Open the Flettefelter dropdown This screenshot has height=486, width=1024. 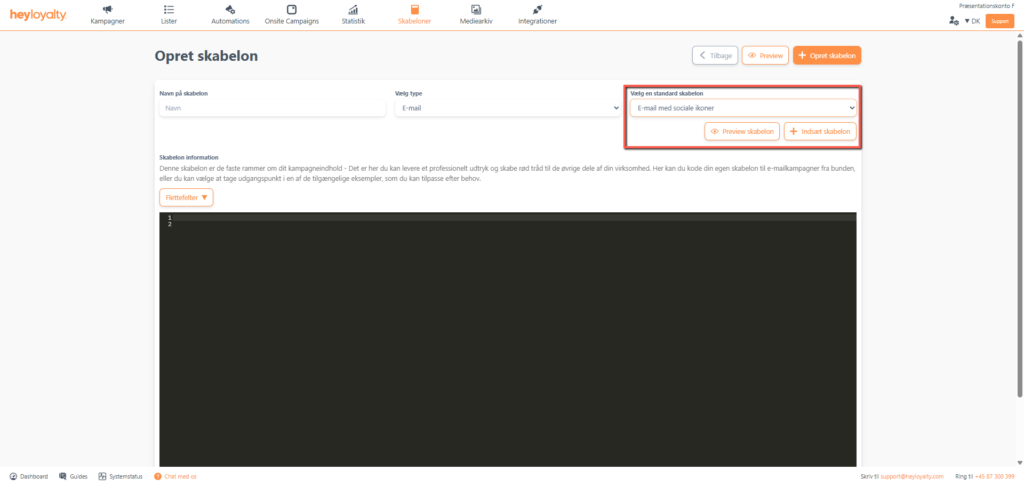click(186, 197)
